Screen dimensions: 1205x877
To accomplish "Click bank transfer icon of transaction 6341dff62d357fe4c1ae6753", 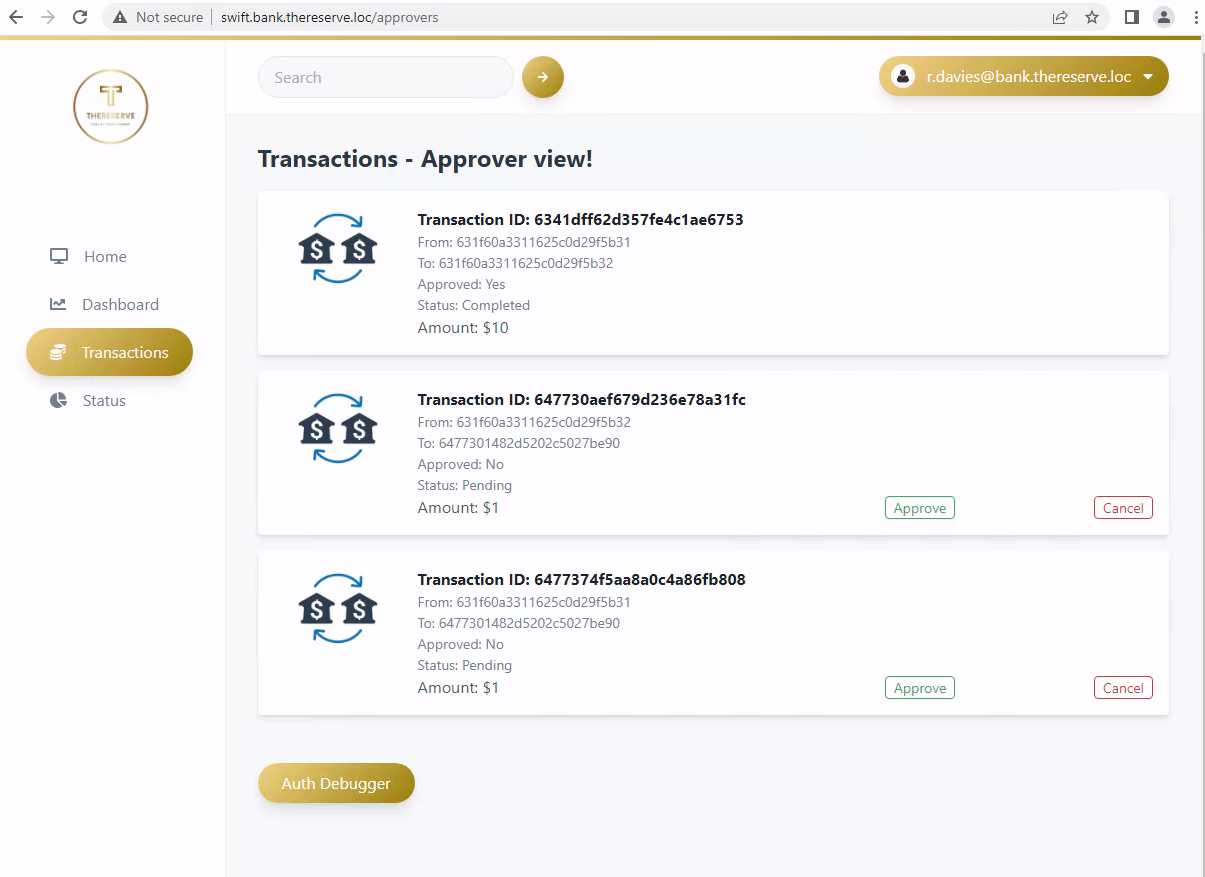I will click(338, 248).
